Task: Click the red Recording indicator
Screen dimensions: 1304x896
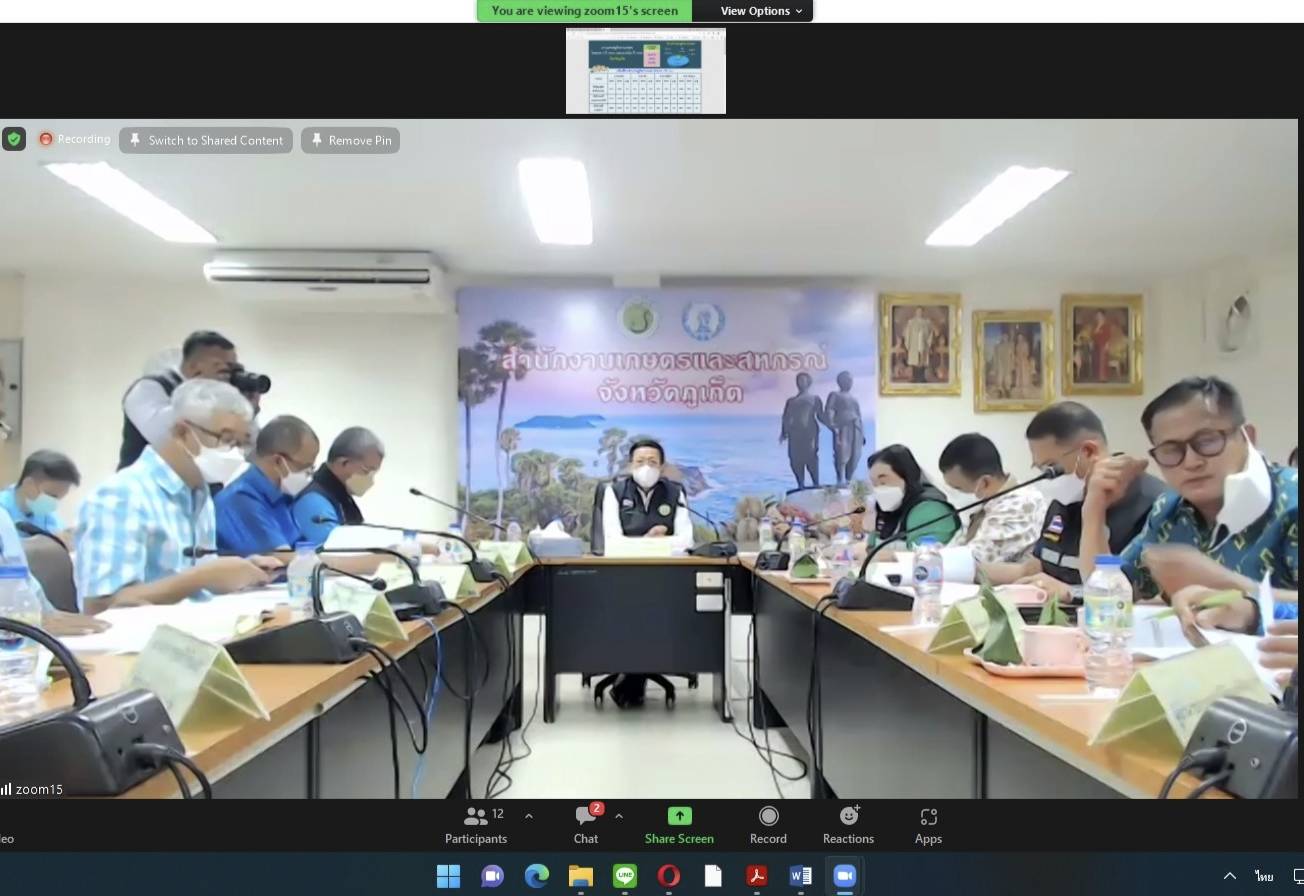Action: click(x=75, y=139)
